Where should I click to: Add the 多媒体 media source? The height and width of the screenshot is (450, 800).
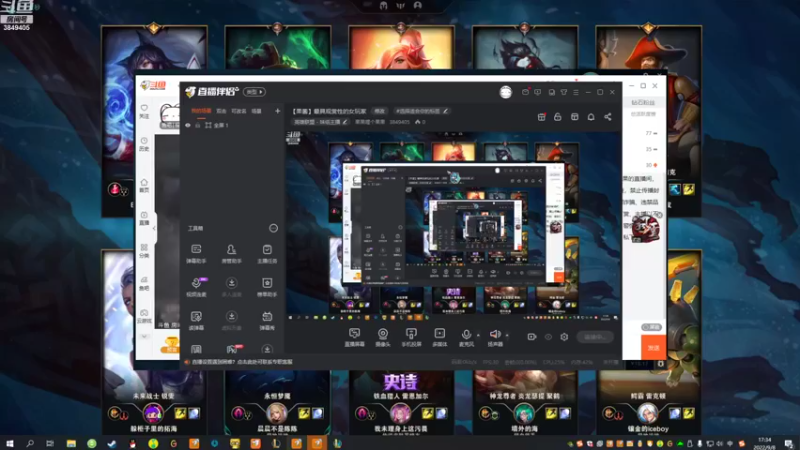click(439, 337)
